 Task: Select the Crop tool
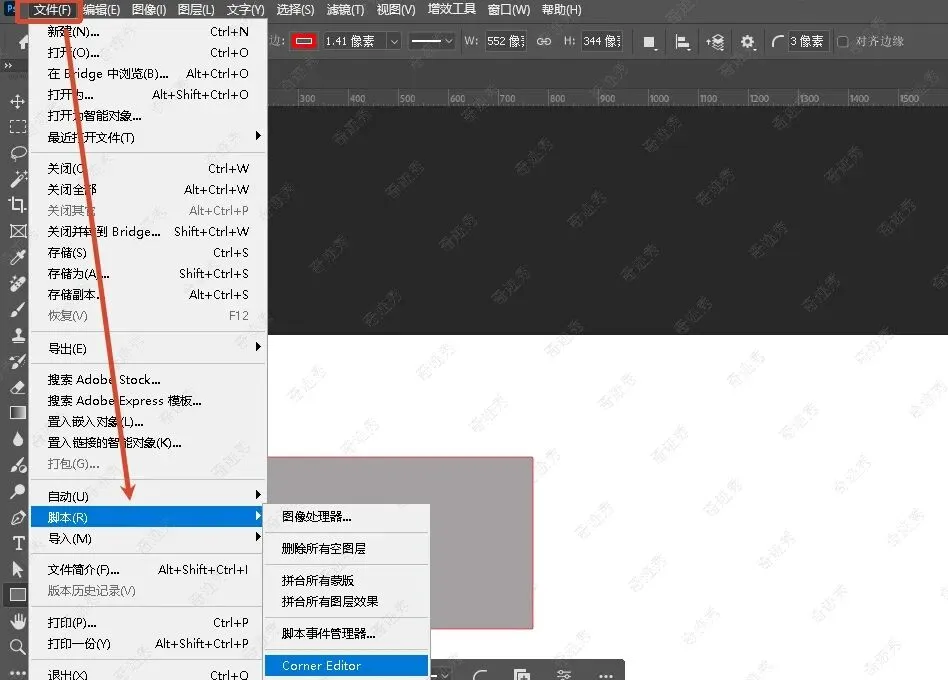18,204
